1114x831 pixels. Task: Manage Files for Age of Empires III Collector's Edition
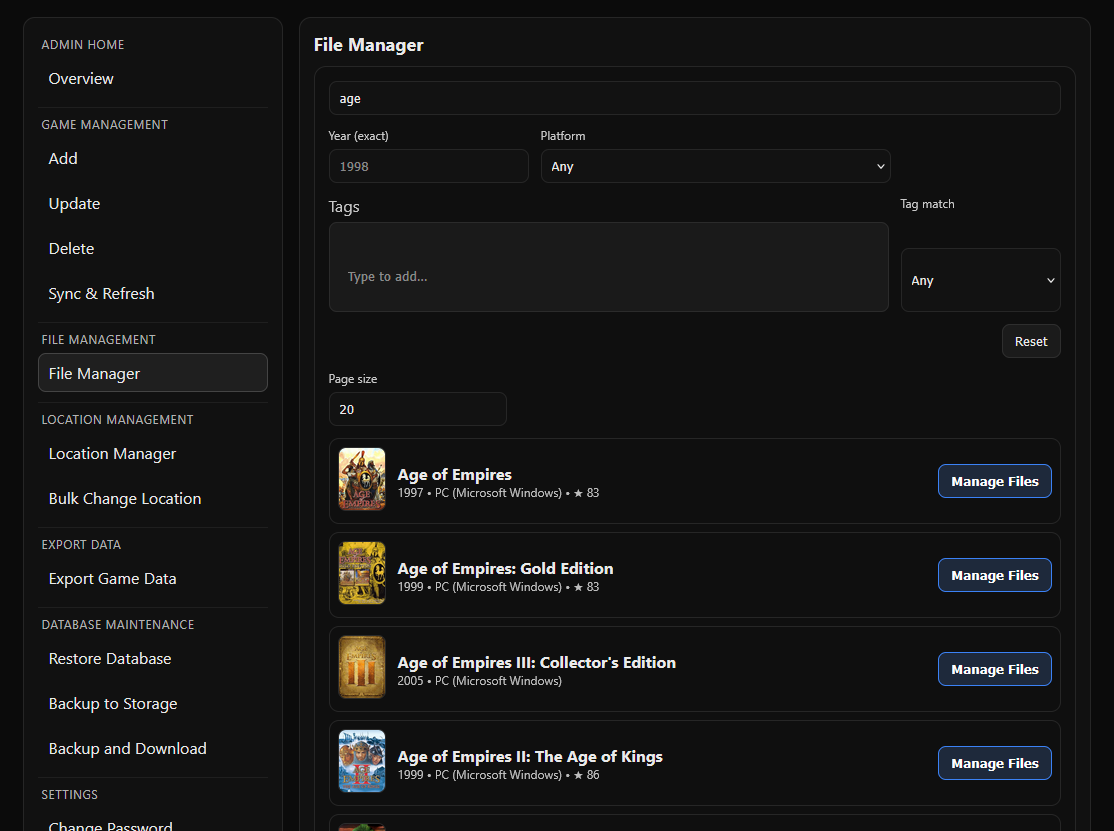point(995,669)
